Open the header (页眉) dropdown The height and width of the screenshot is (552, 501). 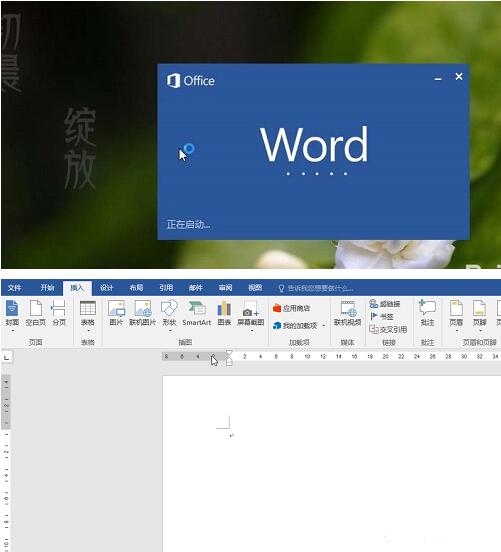(x=456, y=315)
